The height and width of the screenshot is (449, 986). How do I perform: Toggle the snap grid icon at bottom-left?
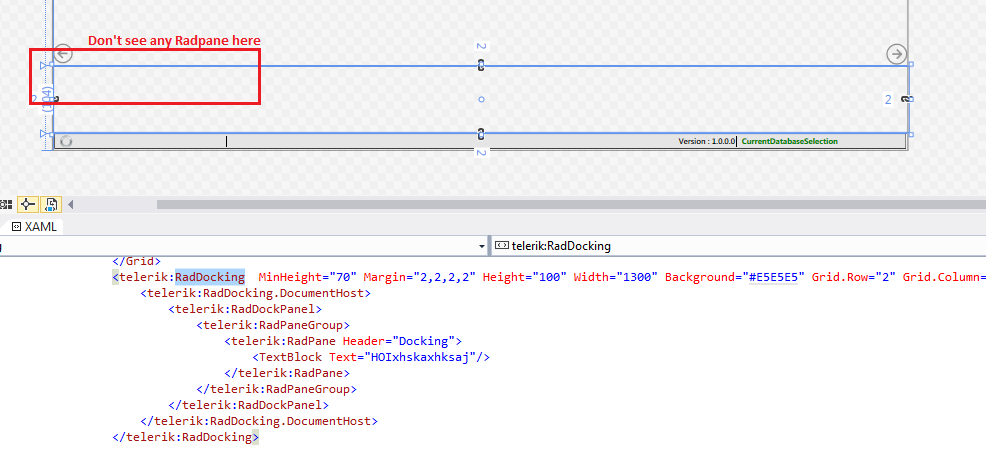click(x=6, y=204)
